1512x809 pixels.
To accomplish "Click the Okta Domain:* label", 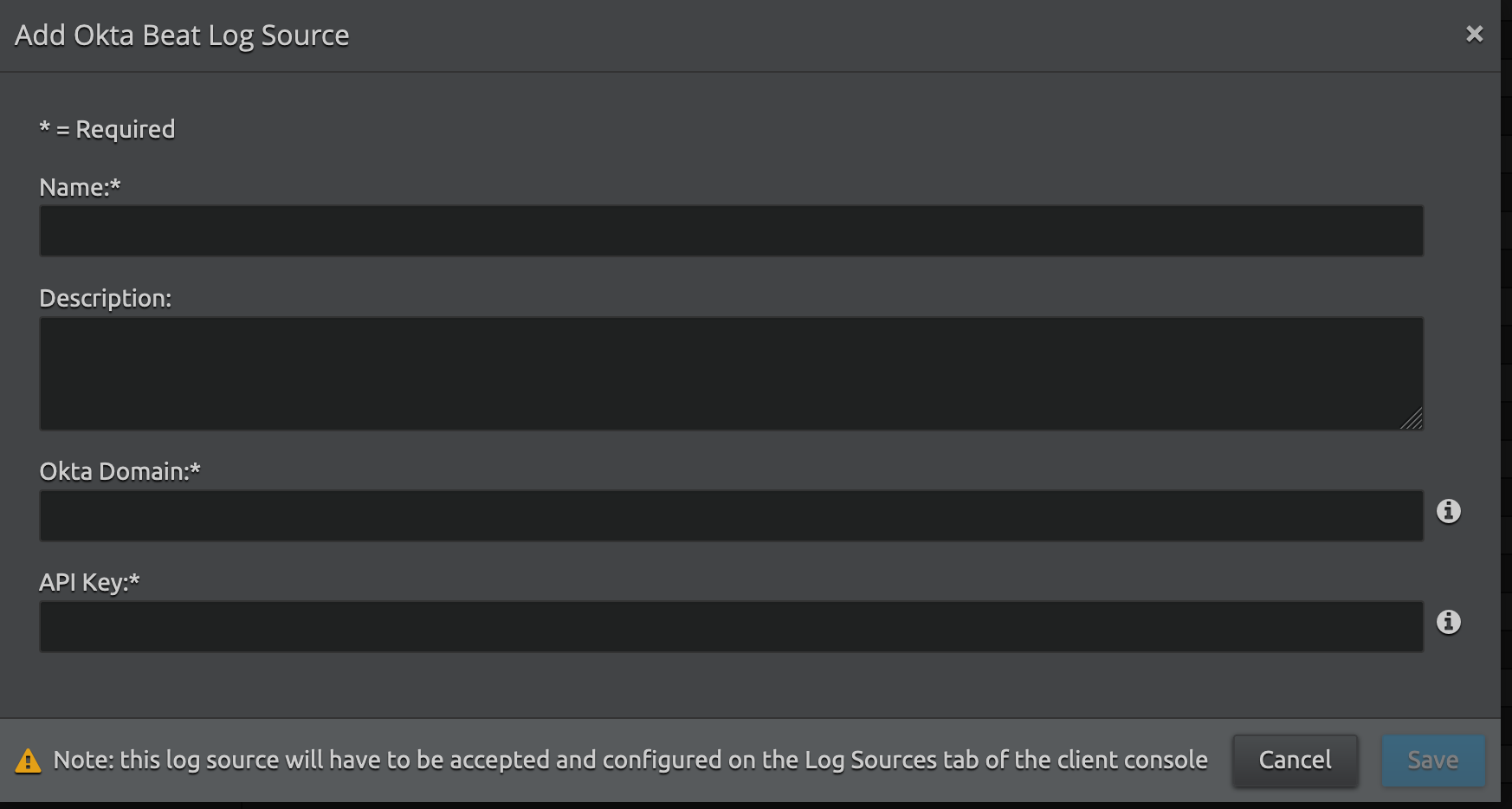I will click(x=120, y=471).
